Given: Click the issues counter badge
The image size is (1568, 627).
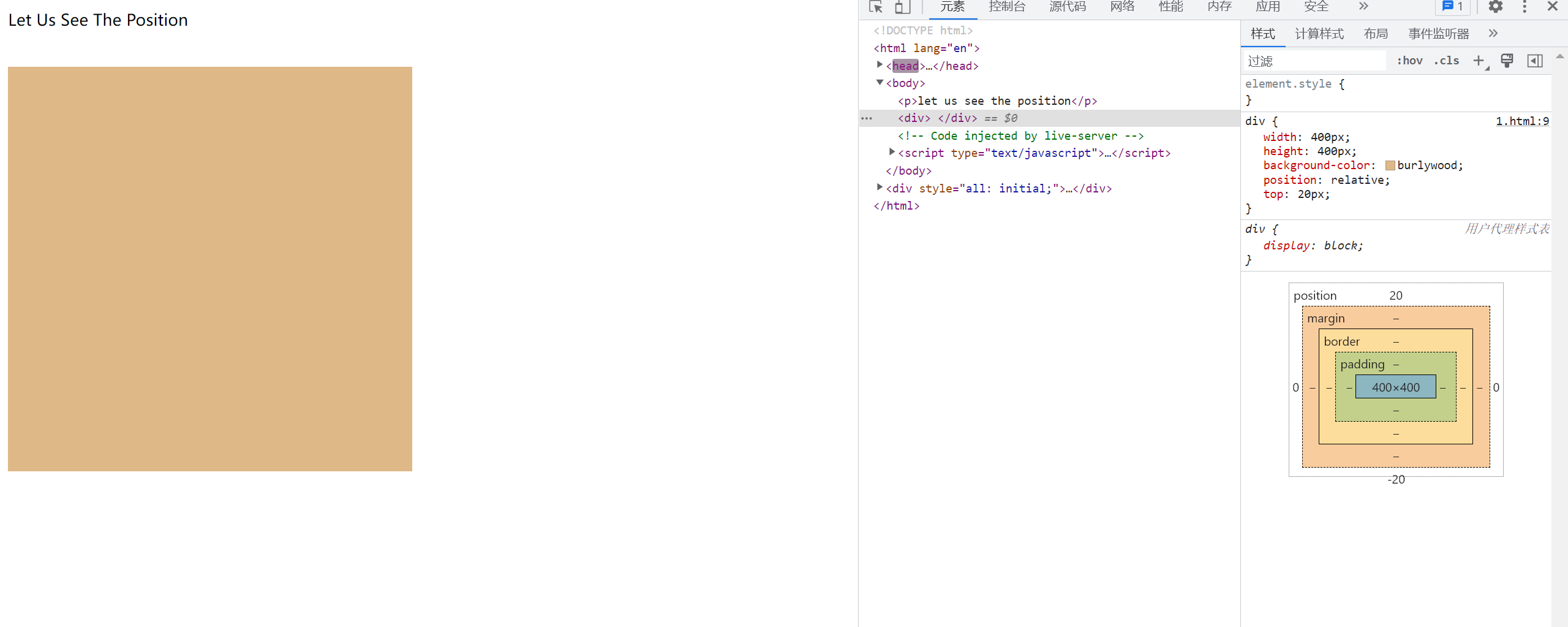Looking at the screenshot, I should coord(1453,7).
